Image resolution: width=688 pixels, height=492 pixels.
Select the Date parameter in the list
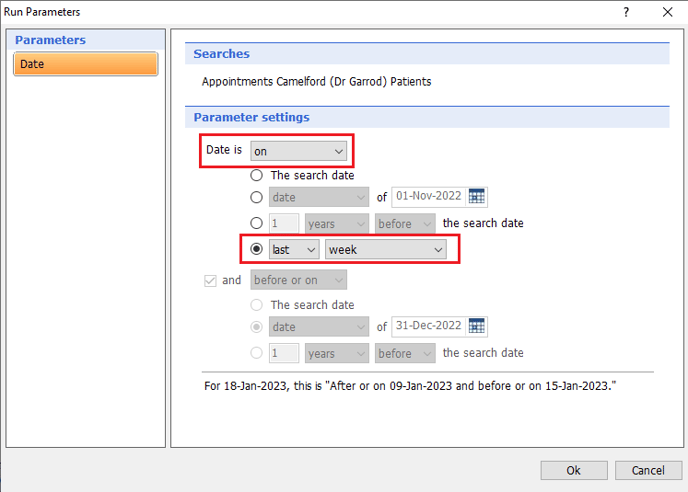pyautogui.click(x=85, y=64)
